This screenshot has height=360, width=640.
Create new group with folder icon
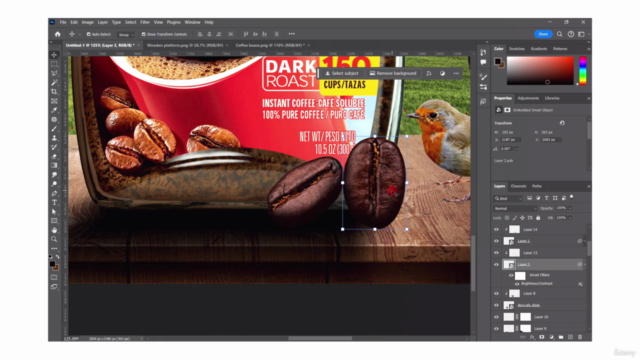click(x=561, y=337)
